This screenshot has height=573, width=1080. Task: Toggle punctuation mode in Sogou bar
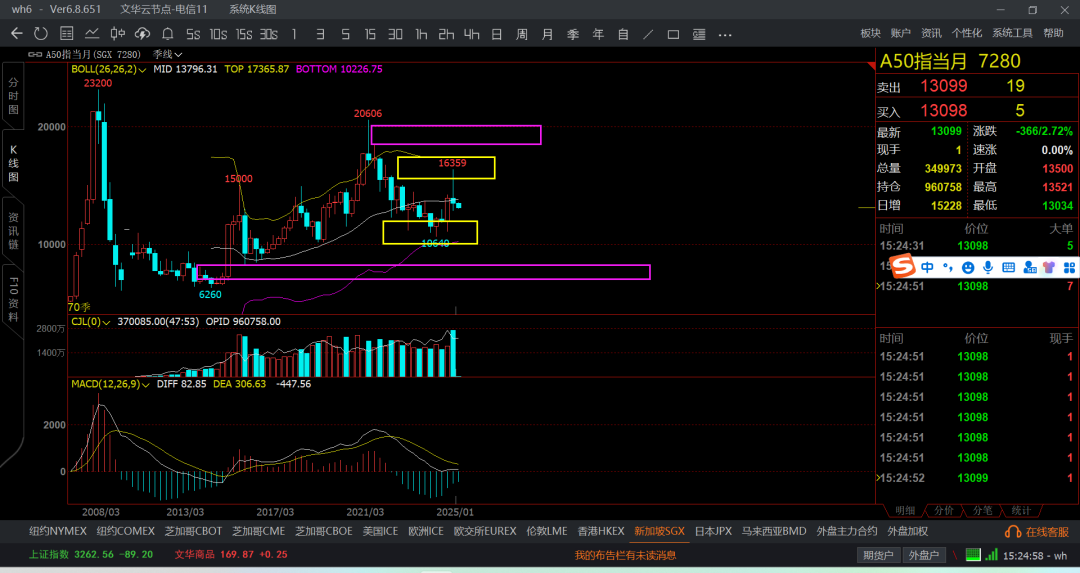(948, 267)
